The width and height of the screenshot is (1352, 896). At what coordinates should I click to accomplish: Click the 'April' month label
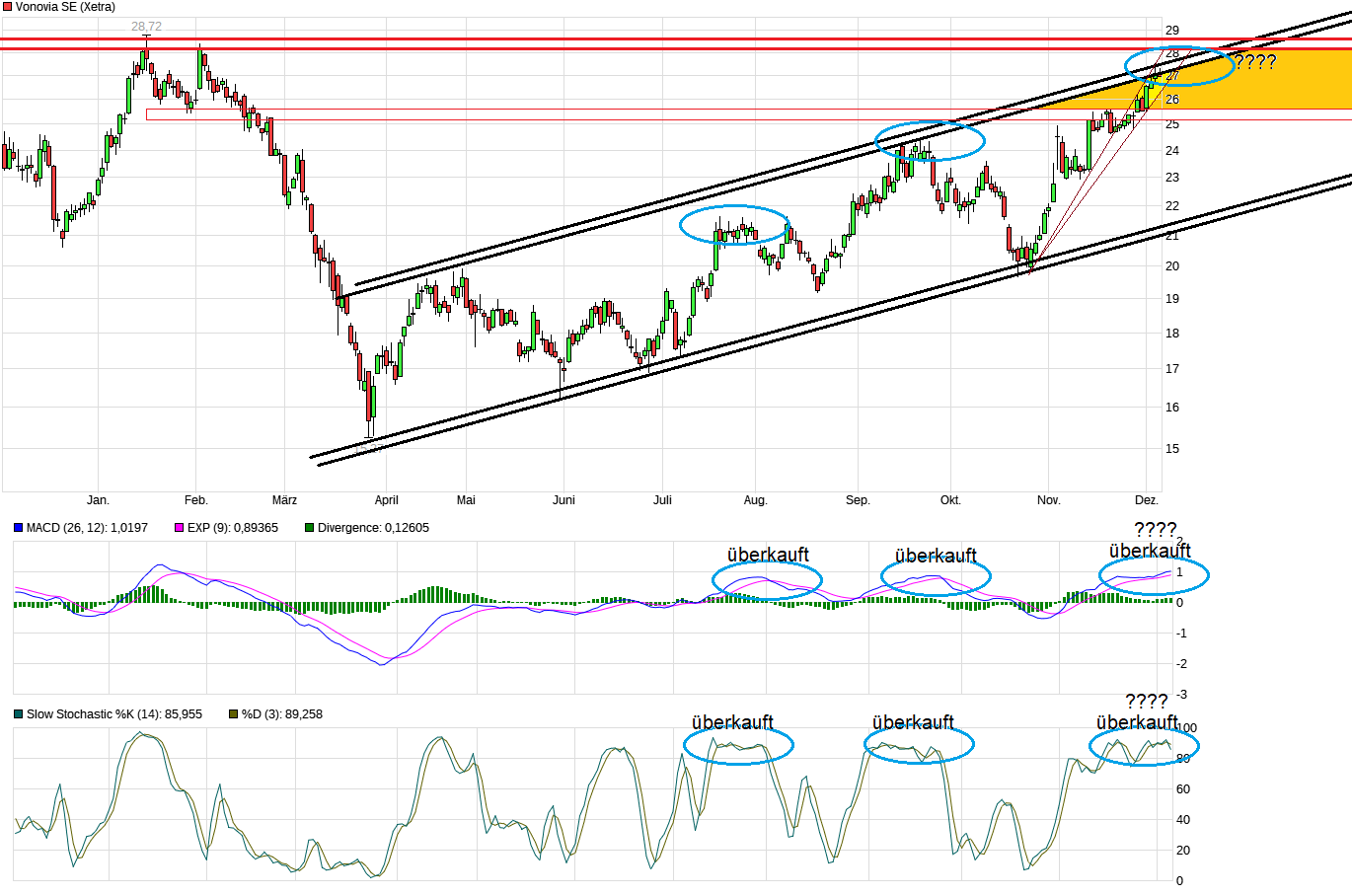[x=386, y=500]
